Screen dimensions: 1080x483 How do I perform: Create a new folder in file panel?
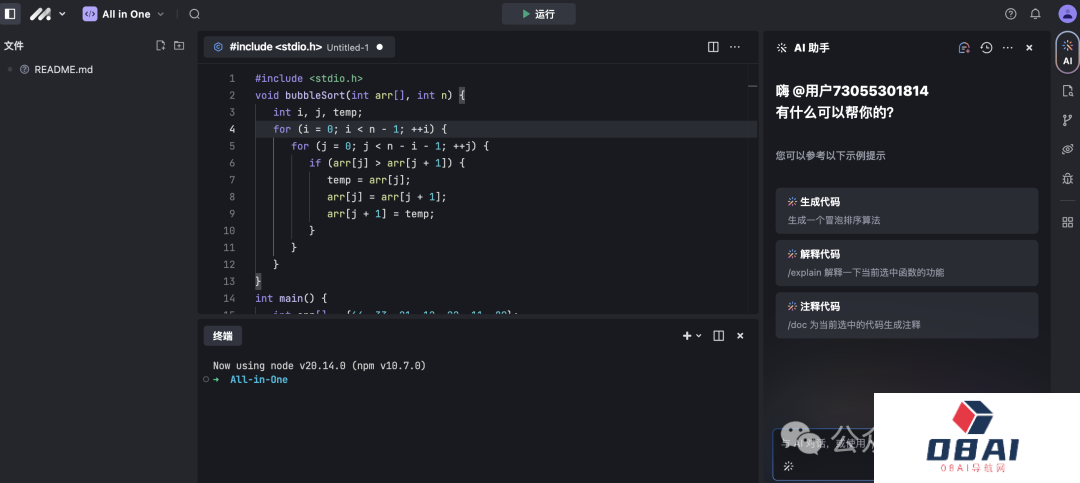pos(179,46)
